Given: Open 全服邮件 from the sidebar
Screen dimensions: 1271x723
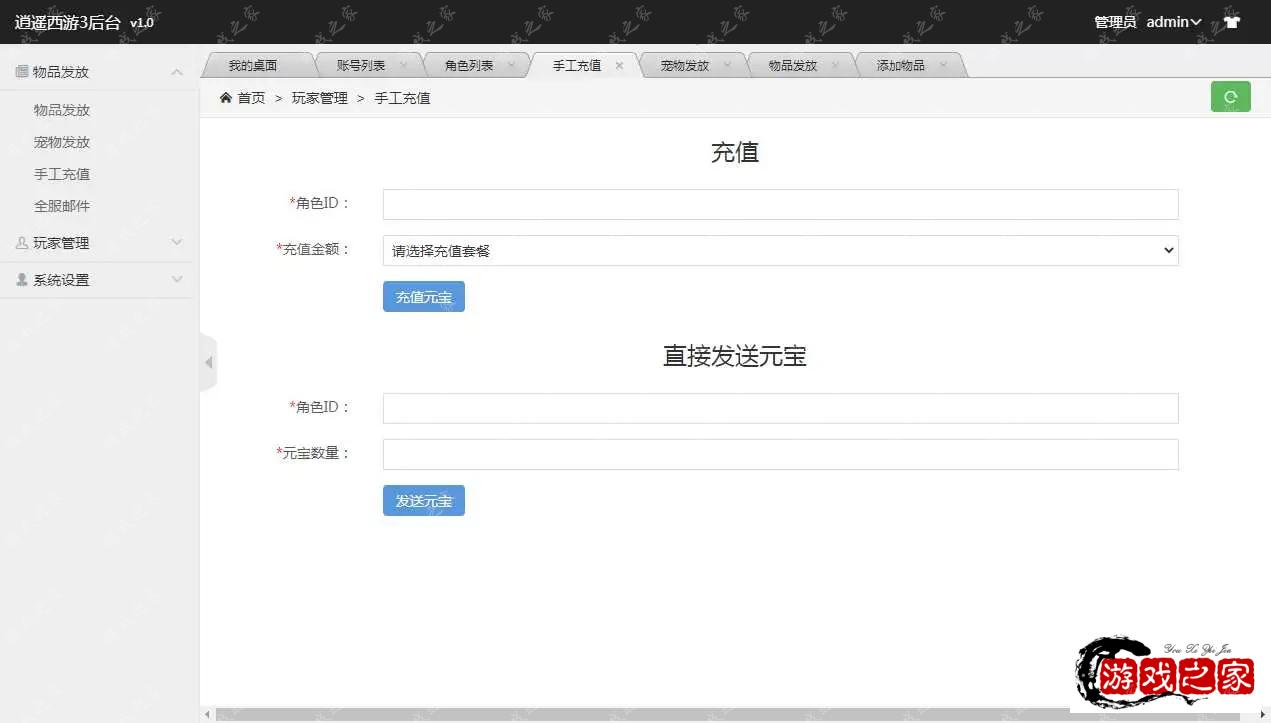Looking at the screenshot, I should (x=62, y=205).
